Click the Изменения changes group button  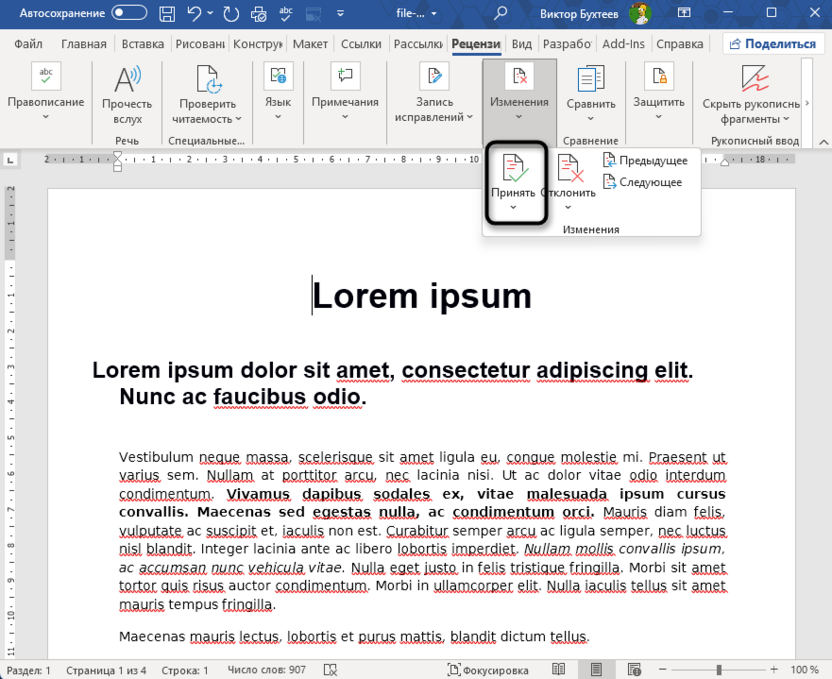pyautogui.click(x=519, y=101)
